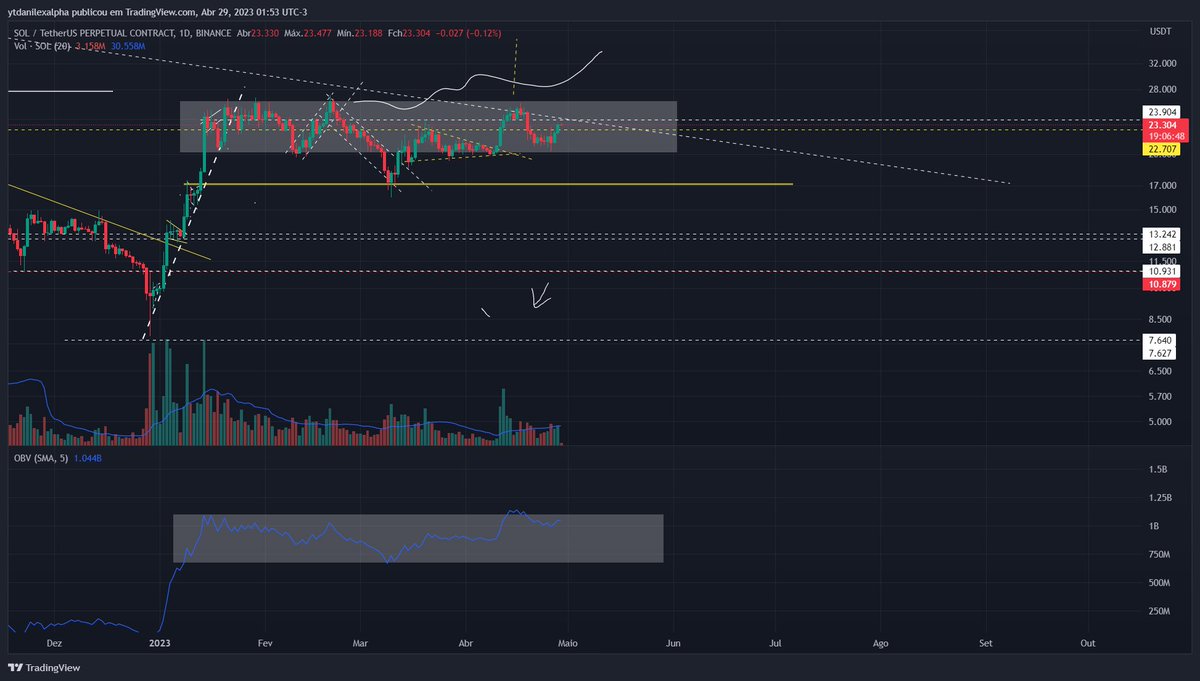
Task: Click the 10.931 price level label
Action: 1160,272
